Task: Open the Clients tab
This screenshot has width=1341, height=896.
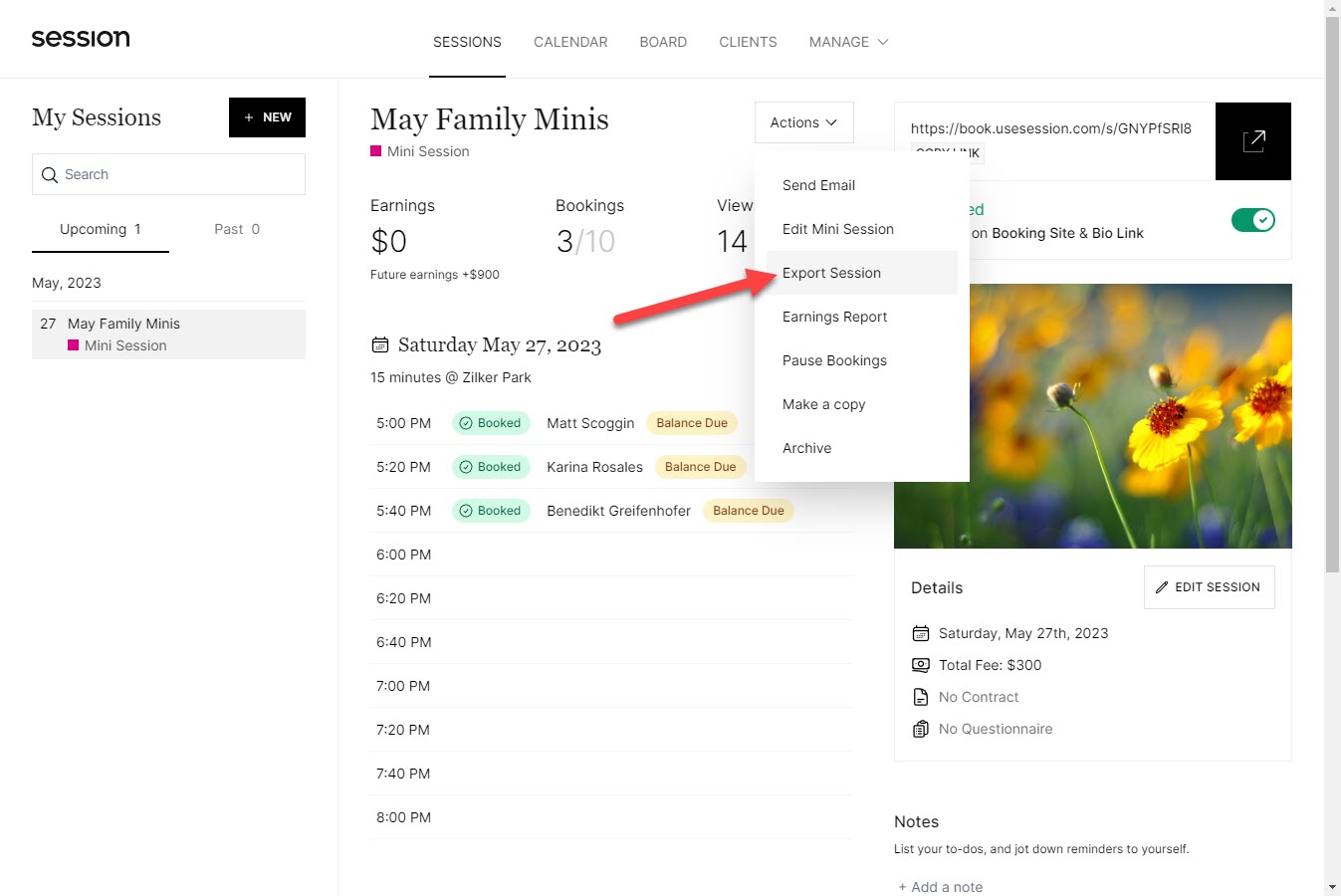Action: coord(748,42)
